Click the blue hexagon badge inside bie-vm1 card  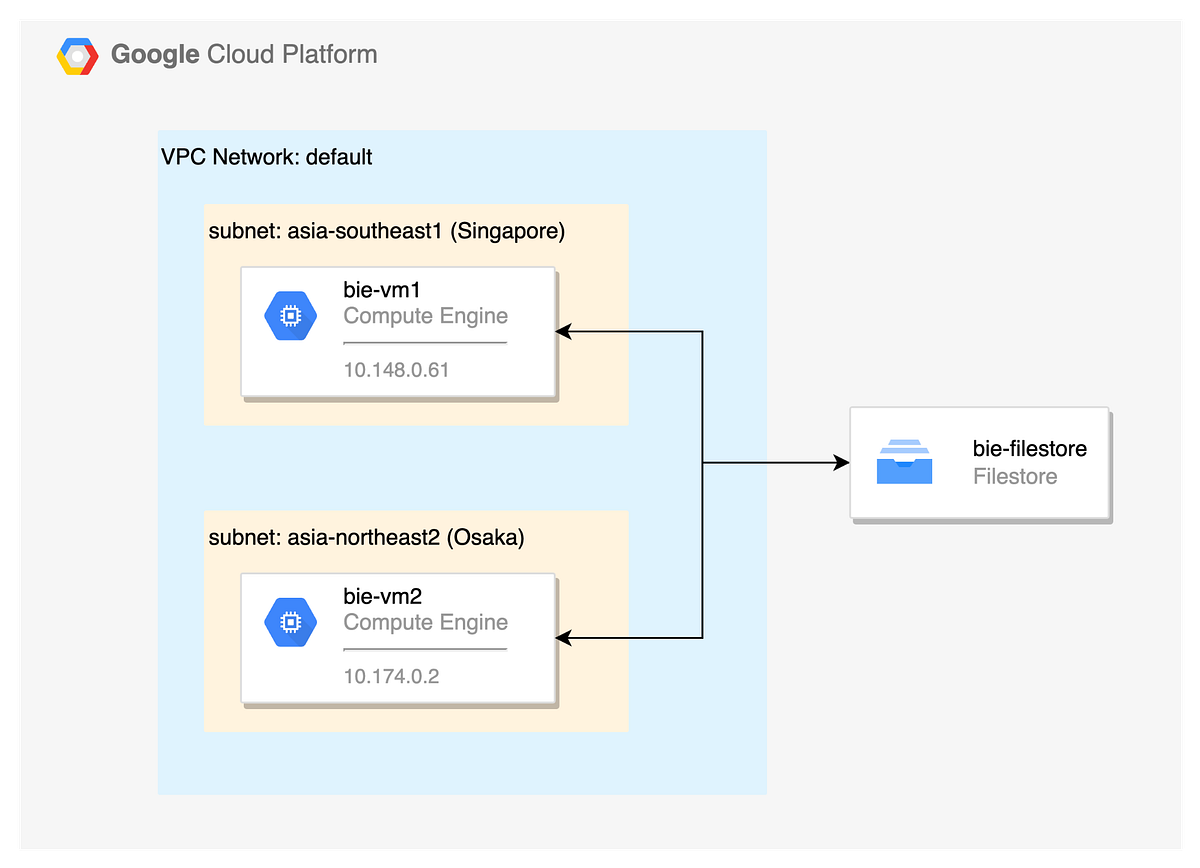pyautogui.click(x=290, y=315)
